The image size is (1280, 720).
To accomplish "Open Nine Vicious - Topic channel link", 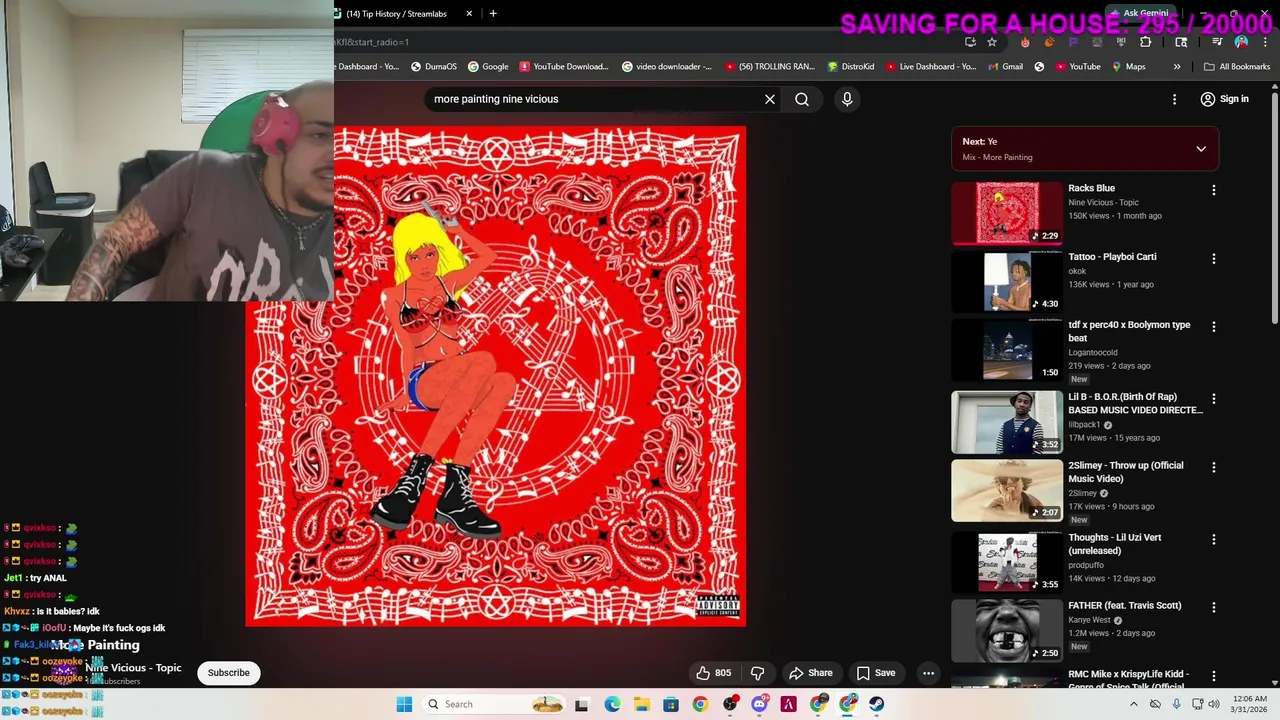I will (x=133, y=668).
